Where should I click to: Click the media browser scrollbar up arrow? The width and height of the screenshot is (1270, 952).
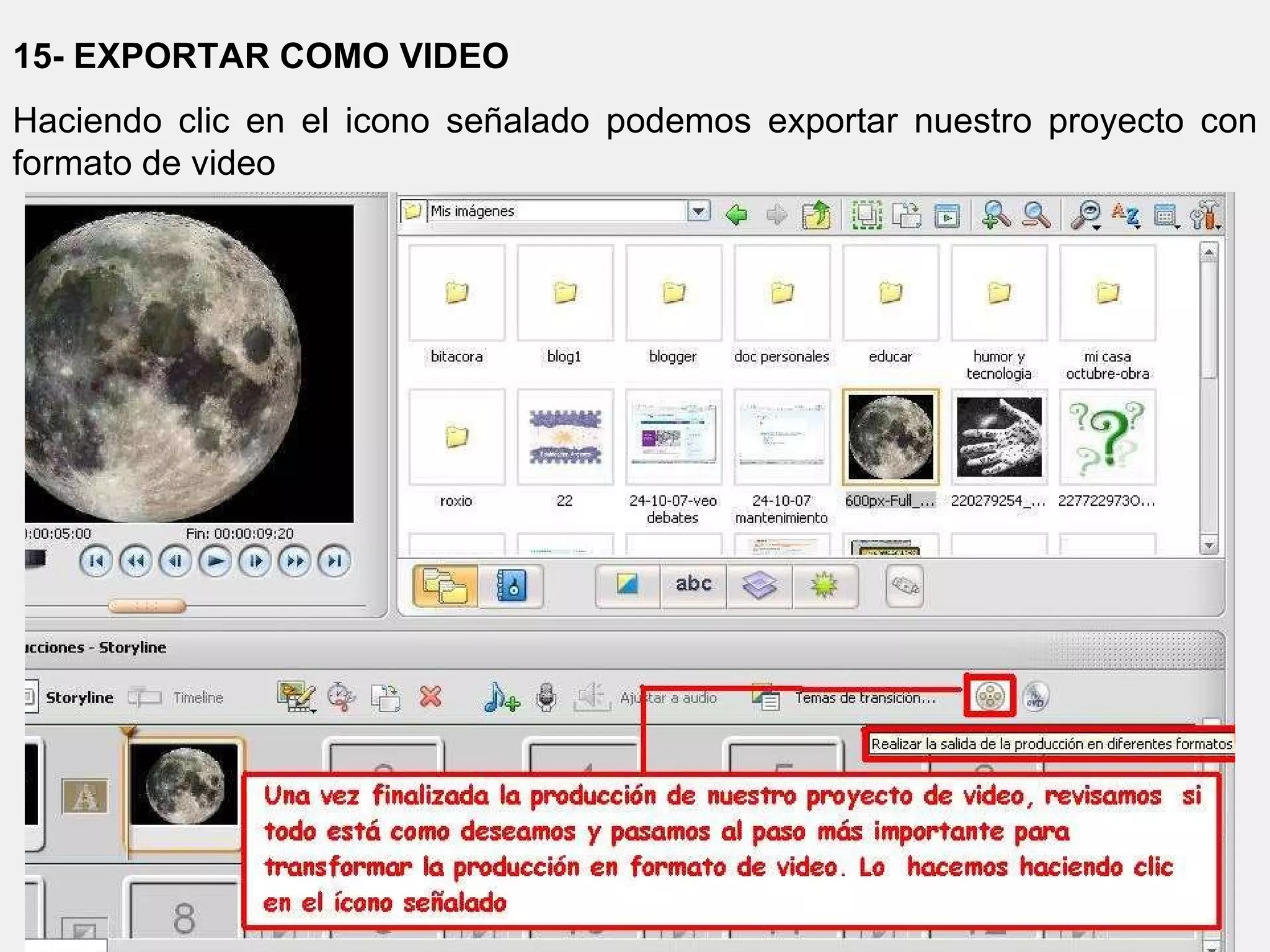pyautogui.click(x=1209, y=253)
